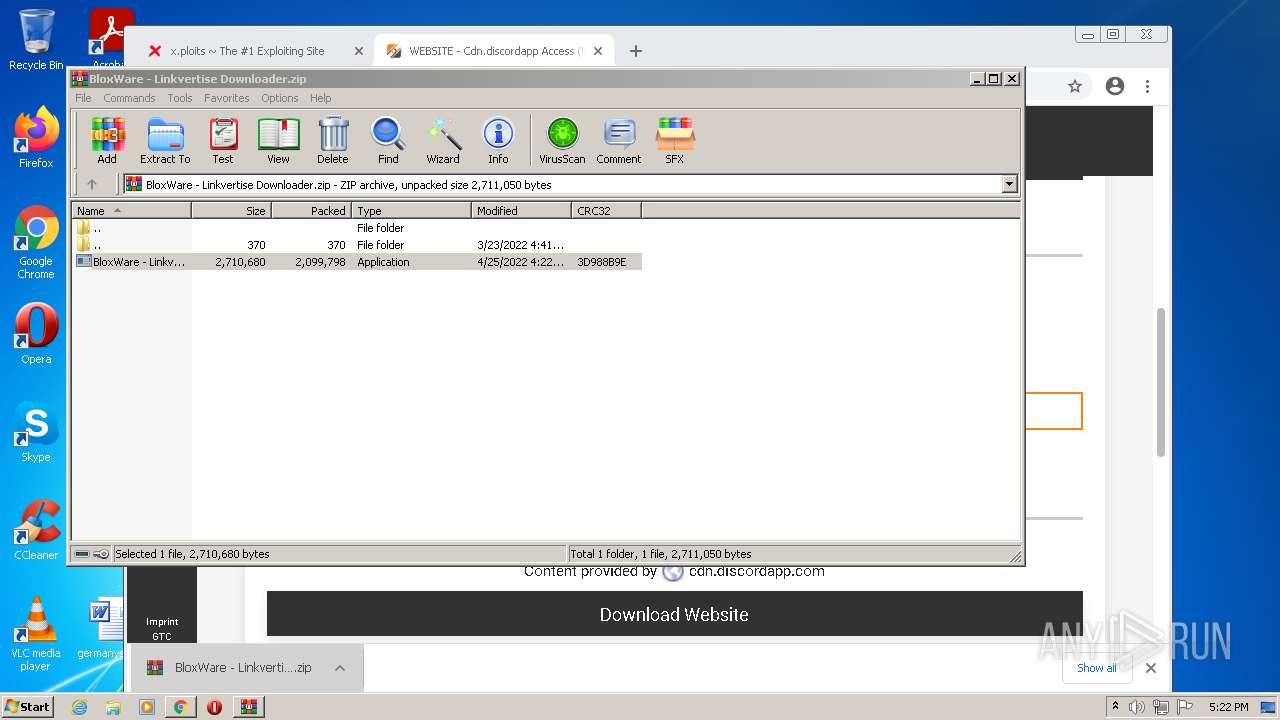The height and width of the screenshot is (720, 1280).
Task: Open Chrome three-dot menu
Action: 1148,87
